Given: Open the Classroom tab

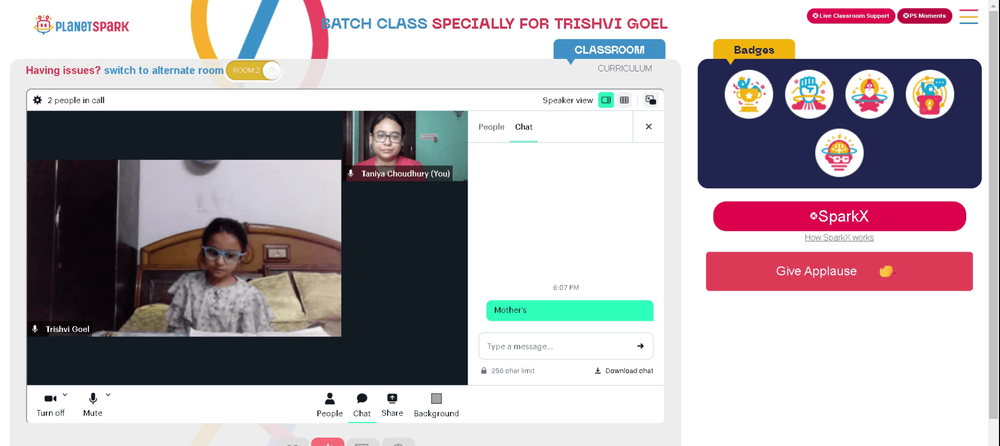Looking at the screenshot, I should tap(609, 50).
